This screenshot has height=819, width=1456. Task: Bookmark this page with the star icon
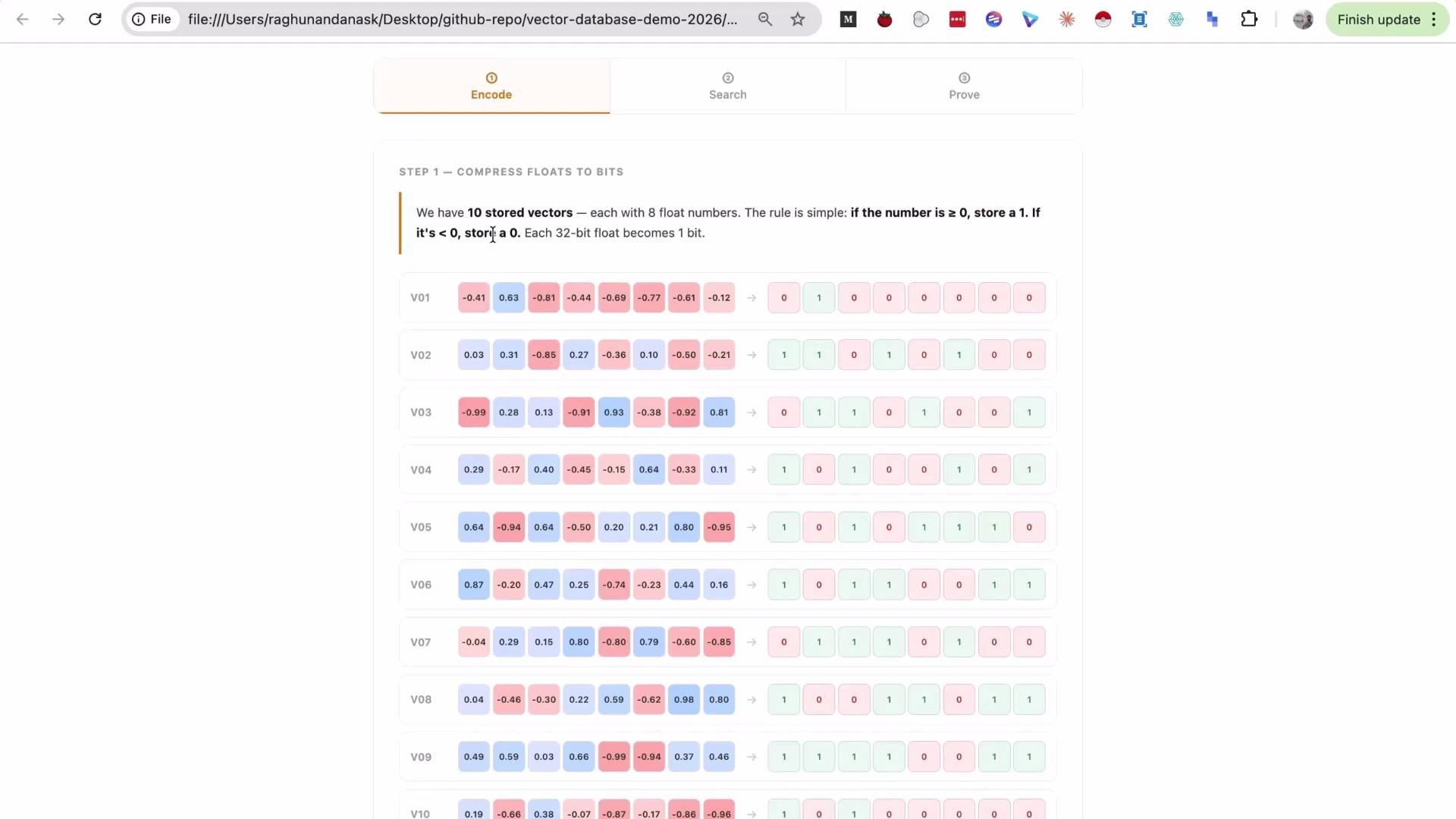tap(798, 20)
